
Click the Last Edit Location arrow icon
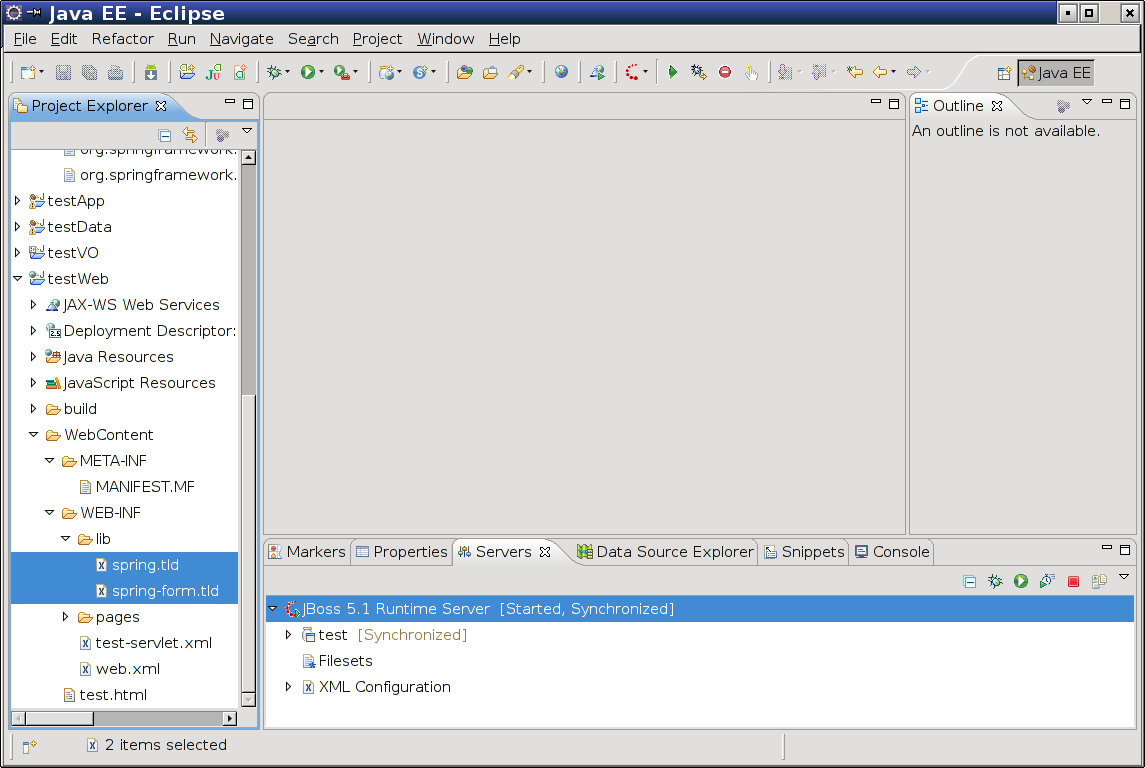[854, 72]
